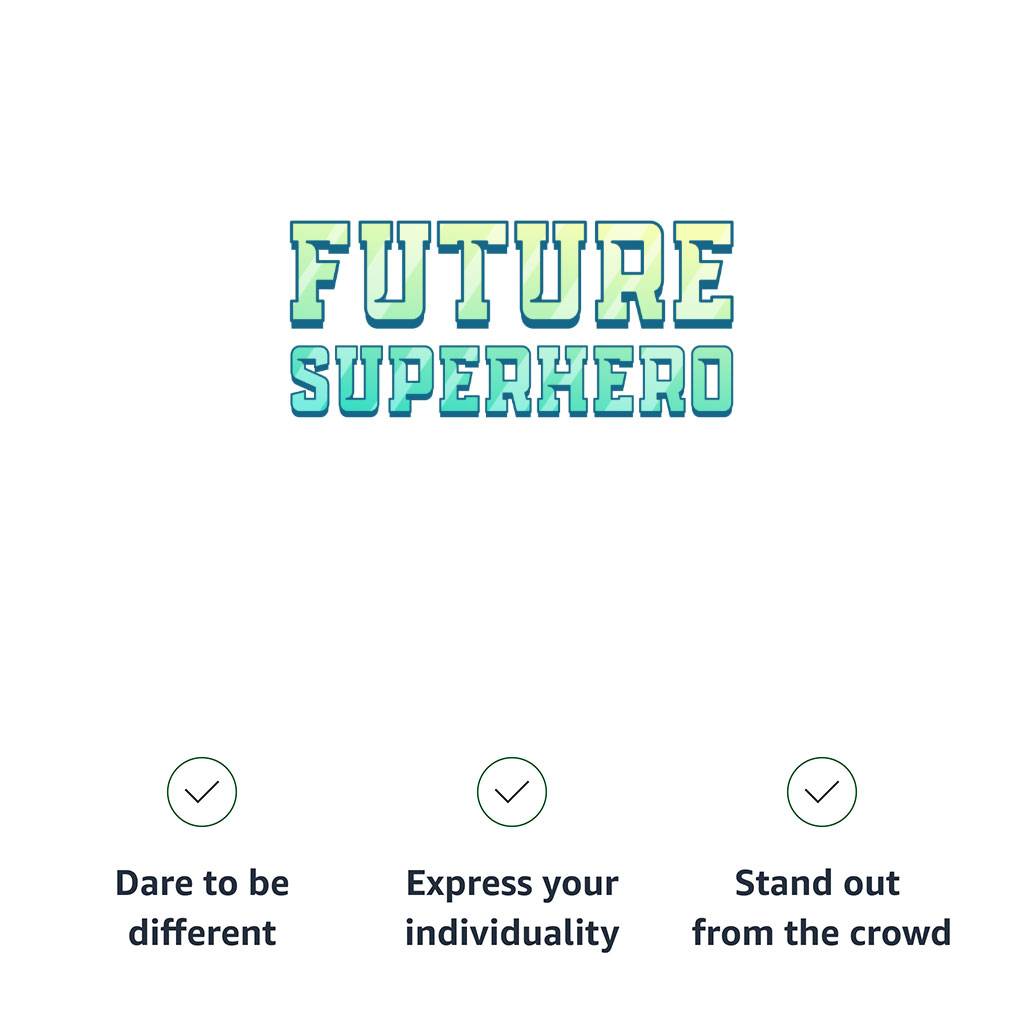Select the "Express your individuality" caption

512,908
